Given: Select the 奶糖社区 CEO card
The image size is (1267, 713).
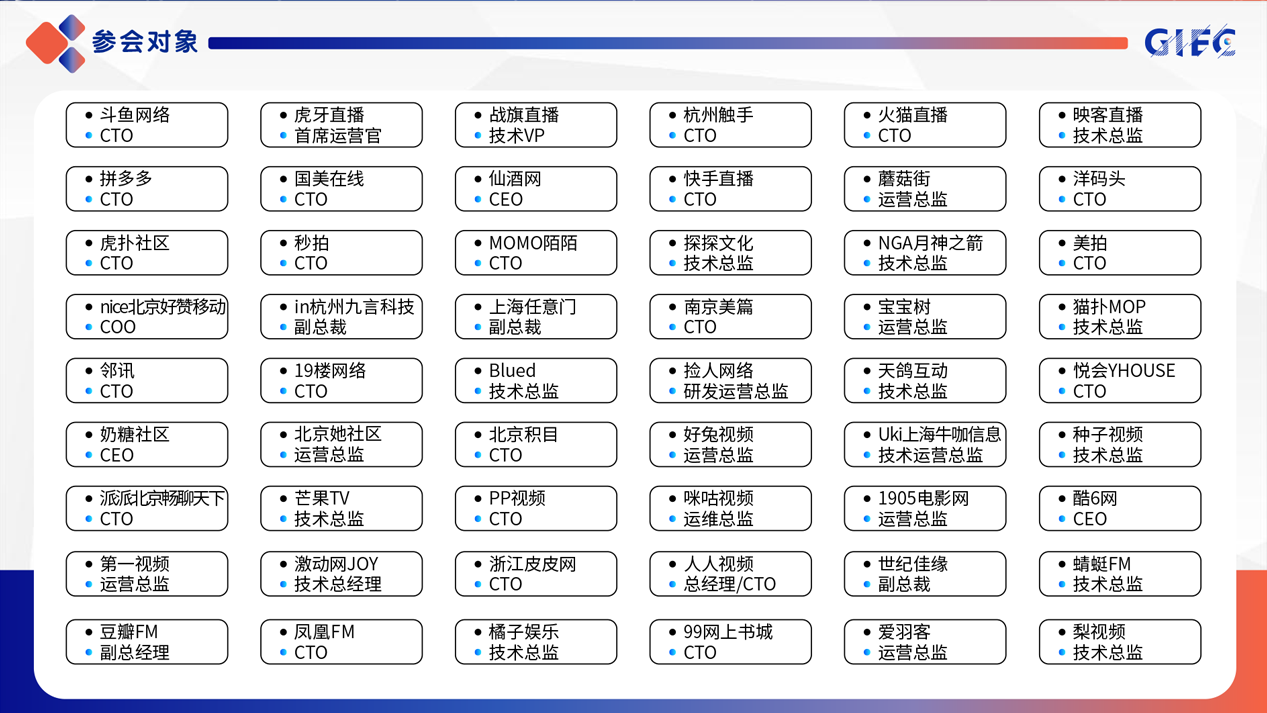Looking at the screenshot, I should click(147, 445).
